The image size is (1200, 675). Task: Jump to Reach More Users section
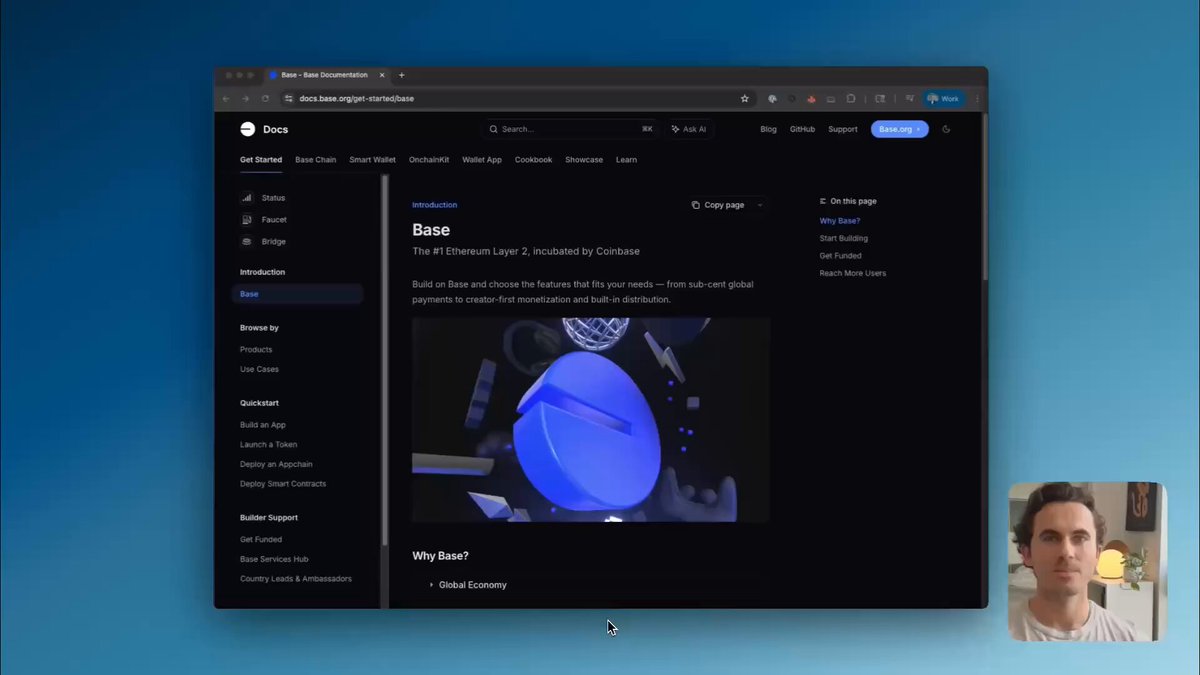[852, 273]
